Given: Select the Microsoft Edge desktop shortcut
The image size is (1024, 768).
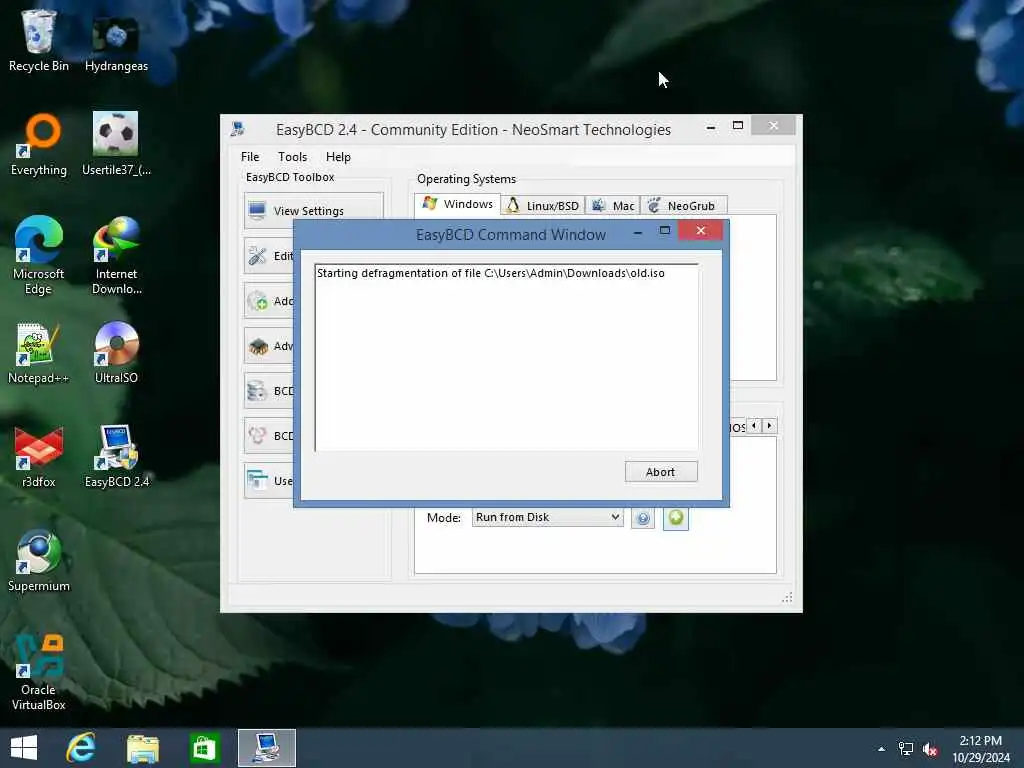Looking at the screenshot, I should click(x=39, y=255).
